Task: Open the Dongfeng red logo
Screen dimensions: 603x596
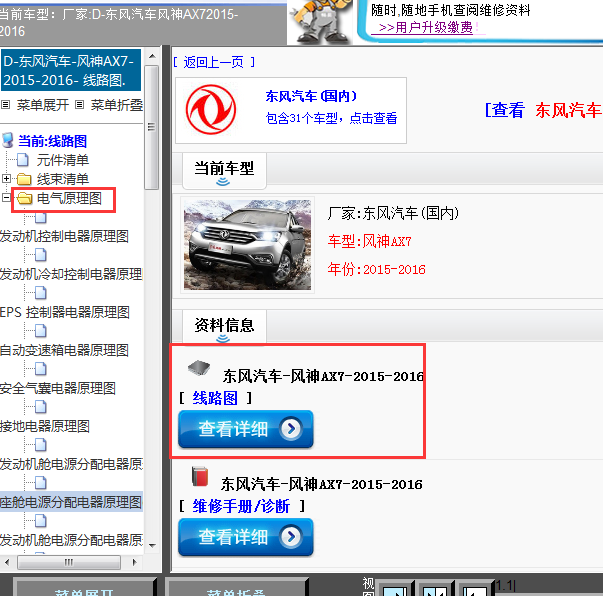Action: point(211,110)
